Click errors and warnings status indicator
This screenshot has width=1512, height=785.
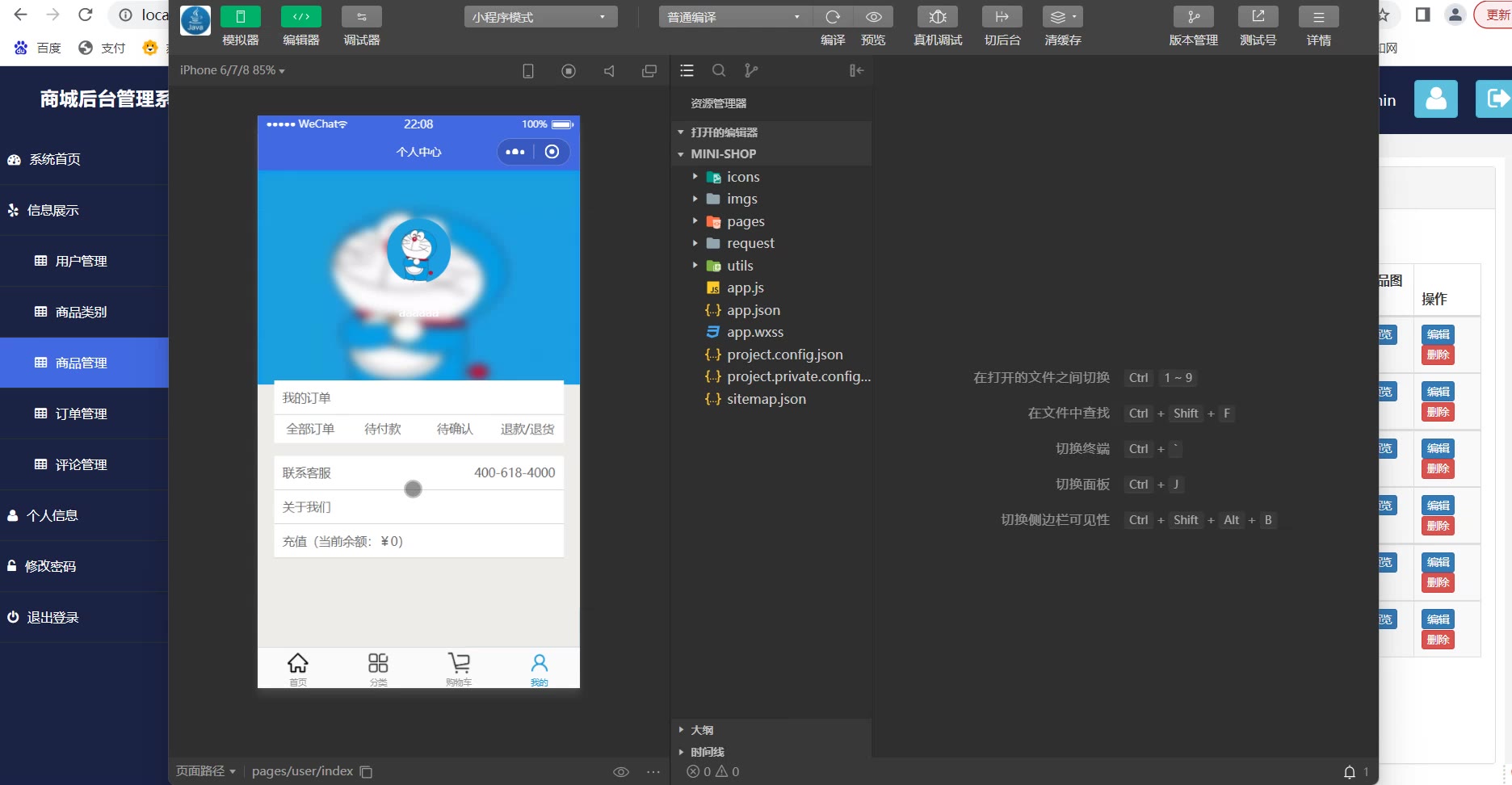pos(712,772)
